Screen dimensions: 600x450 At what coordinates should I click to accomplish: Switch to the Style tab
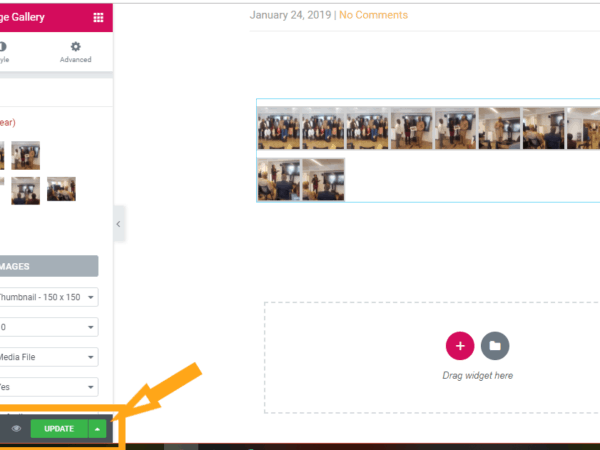coord(3,52)
